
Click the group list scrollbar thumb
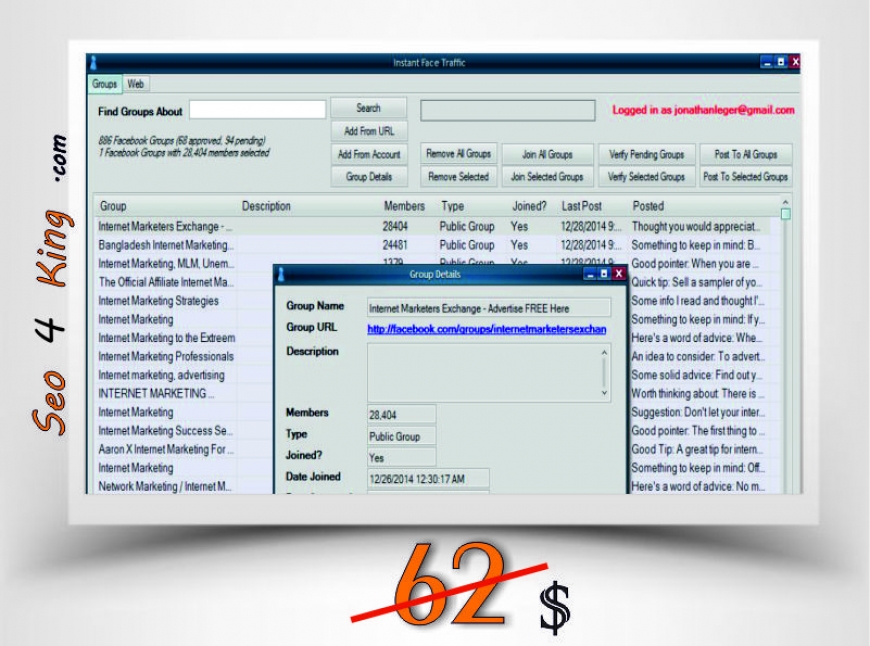(785, 214)
